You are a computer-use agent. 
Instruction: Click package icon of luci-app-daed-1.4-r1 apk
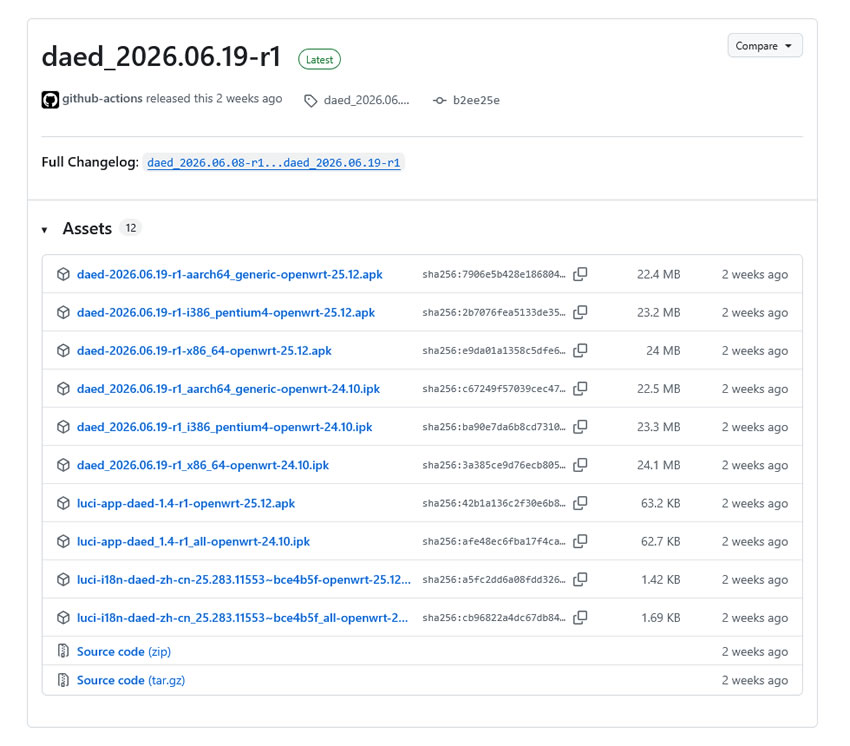point(63,503)
